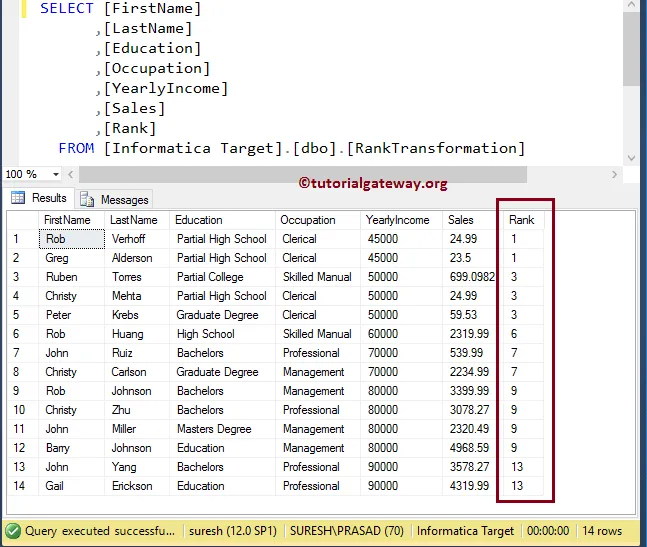Click the 2319.99 sales cell
The height and width of the screenshot is (547, 647).
(472, 334)
